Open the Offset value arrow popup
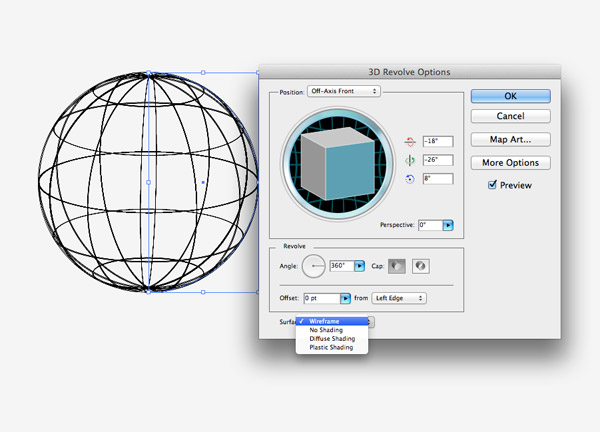The image size is (600, 432). 346,298
